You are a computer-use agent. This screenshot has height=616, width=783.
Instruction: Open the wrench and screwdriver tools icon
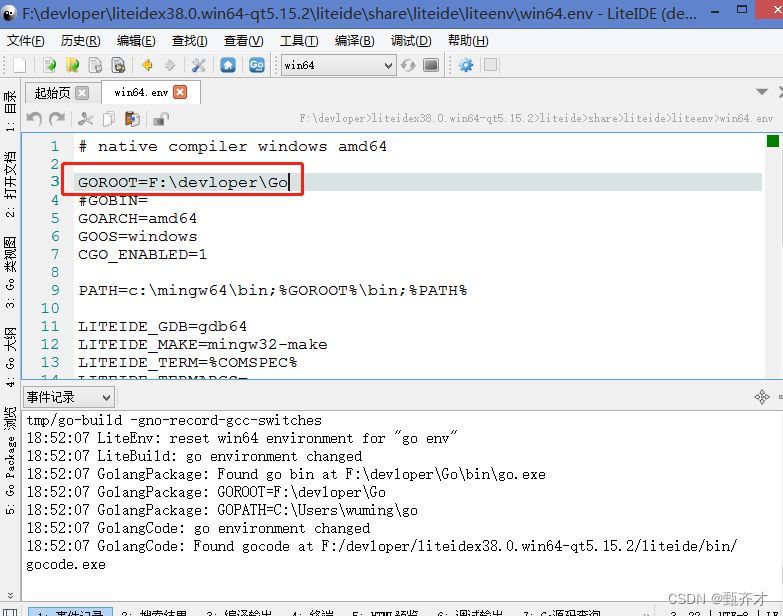click(x=199, y=65)
